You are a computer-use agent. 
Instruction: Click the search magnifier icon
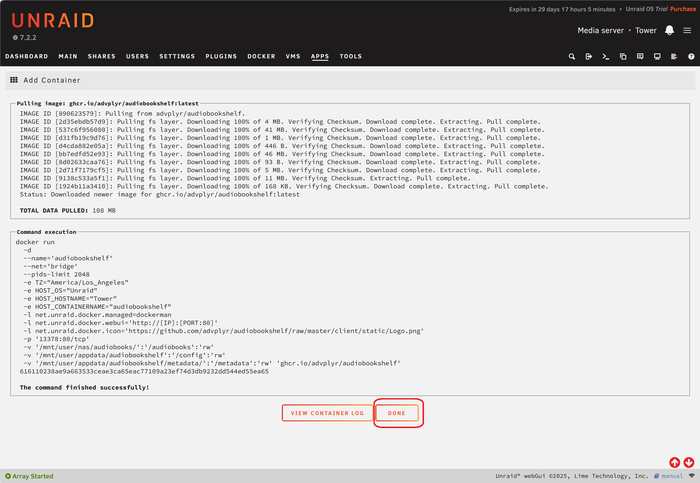pos(572,57)
